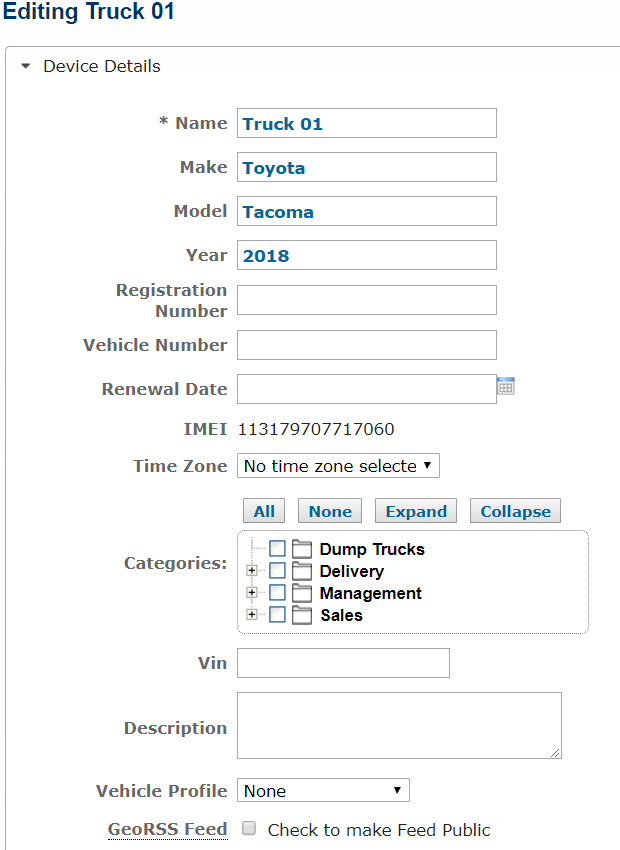This screenshot has width=620, height=850.
Task: Click the Management folder icon
Action: [302, 593]
